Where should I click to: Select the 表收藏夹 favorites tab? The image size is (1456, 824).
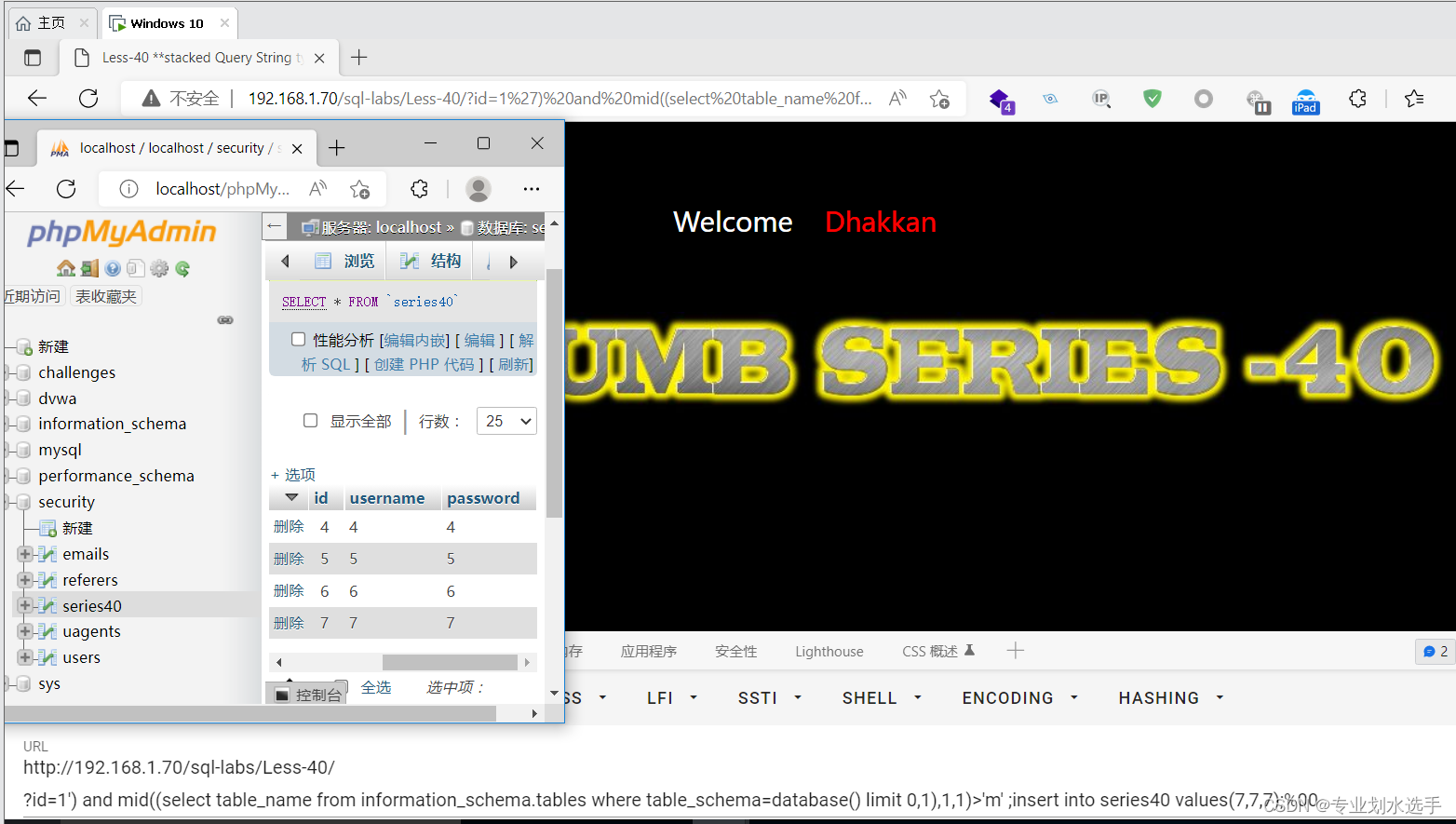pyautogui.click(x=106, y=296)
